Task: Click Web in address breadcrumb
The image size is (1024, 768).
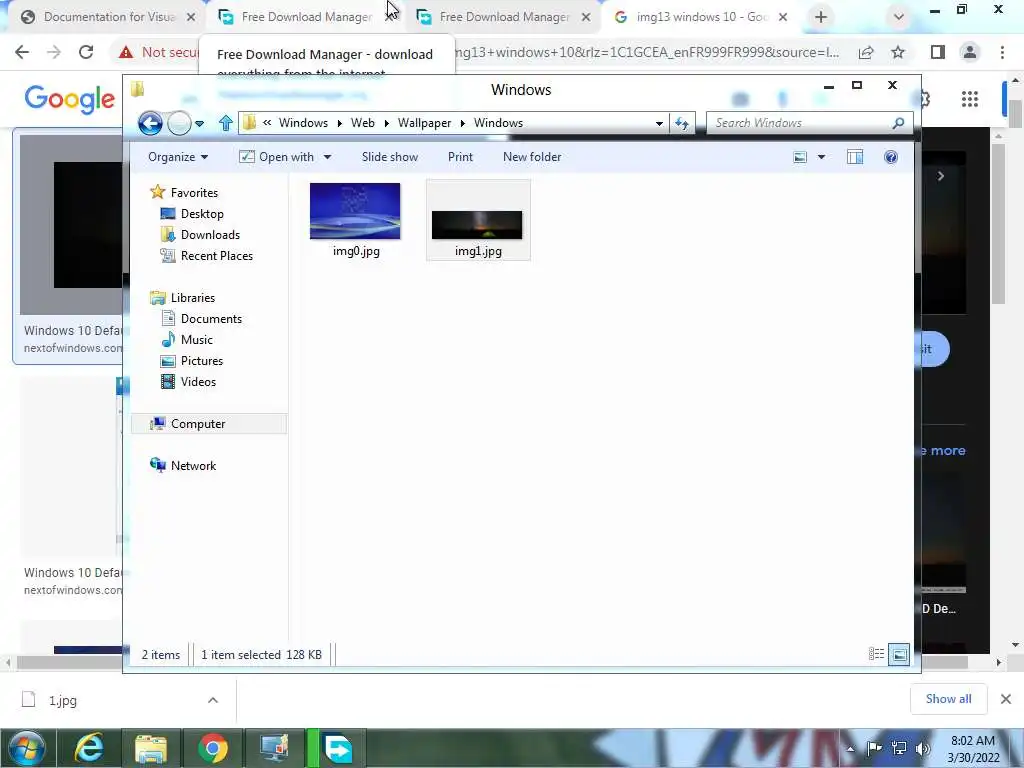Action: (x=362, y=123)
